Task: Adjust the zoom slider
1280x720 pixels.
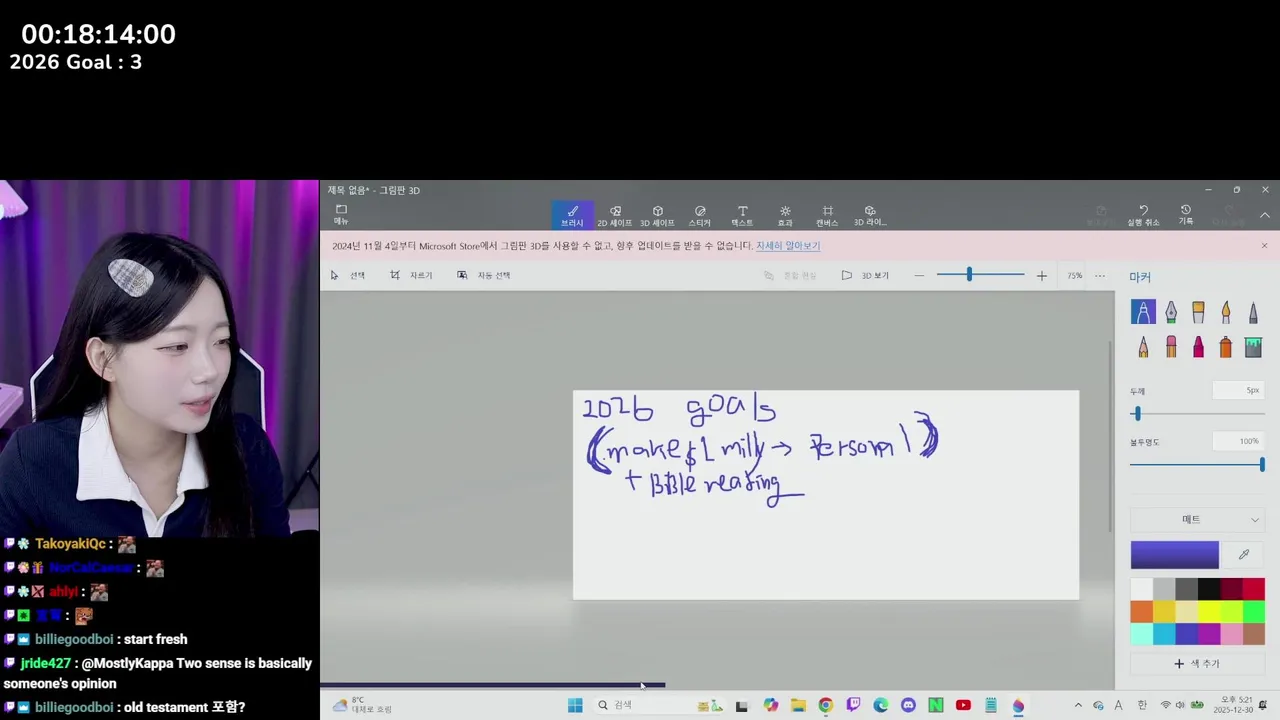Action: tap(980, 275)
